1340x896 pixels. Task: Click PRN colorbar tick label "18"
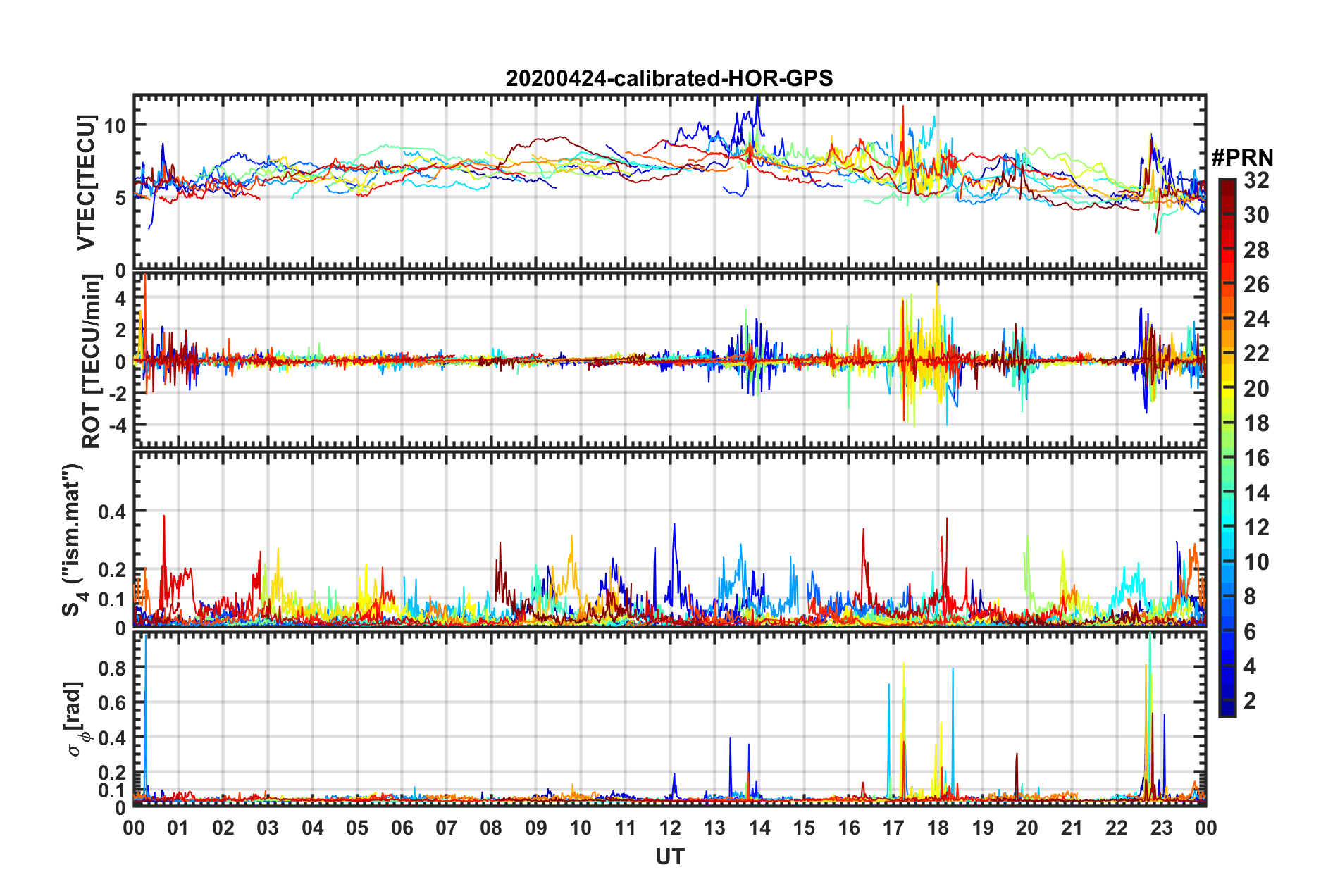pyautogui.click(x=1256, y=423)
